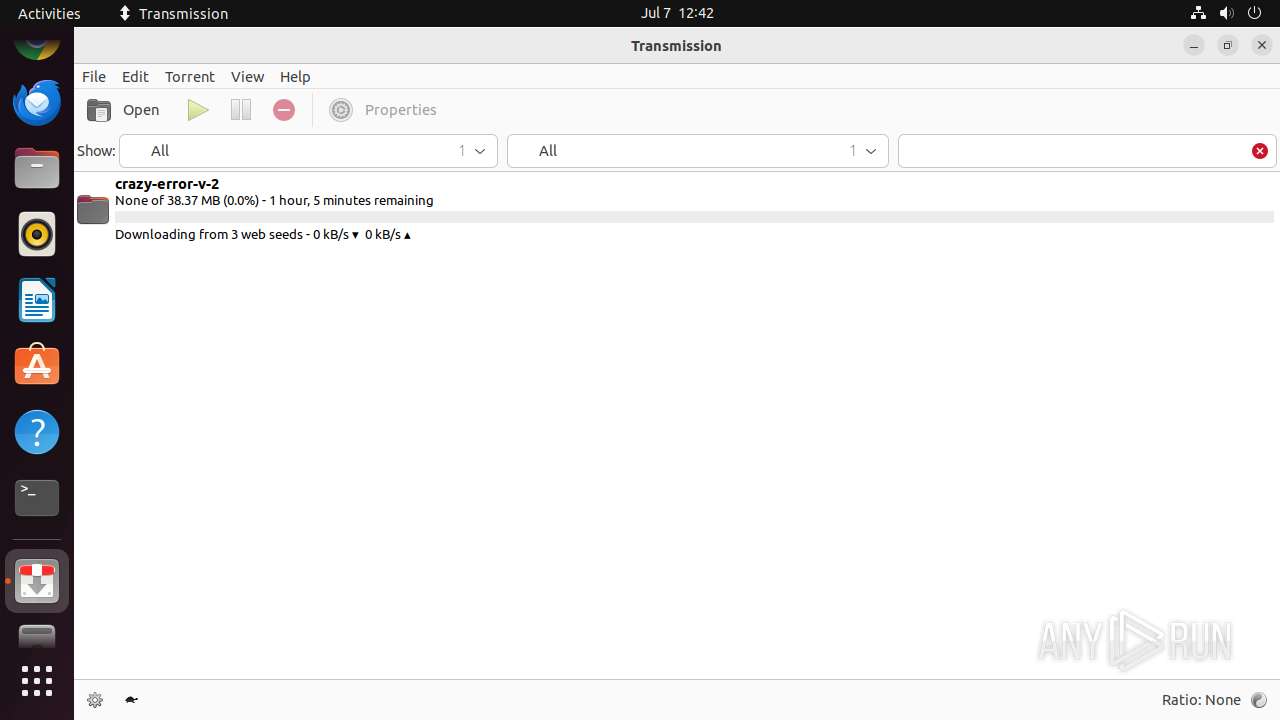The image size is (1280, 720).
Task: Open the Help menu
Action: 295,77
